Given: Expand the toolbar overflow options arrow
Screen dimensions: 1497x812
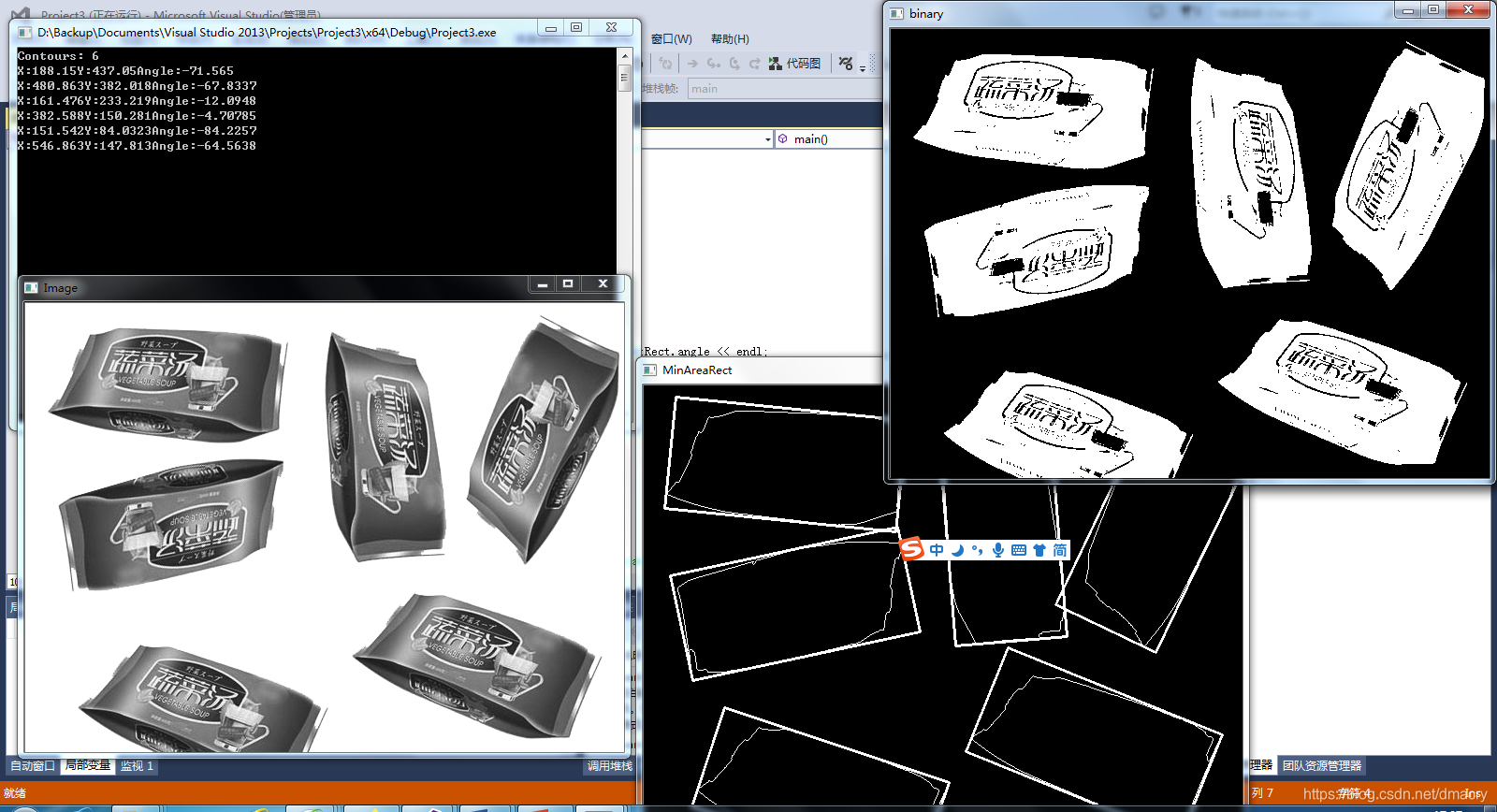Looking at the screenshot, I should [863, 67].
